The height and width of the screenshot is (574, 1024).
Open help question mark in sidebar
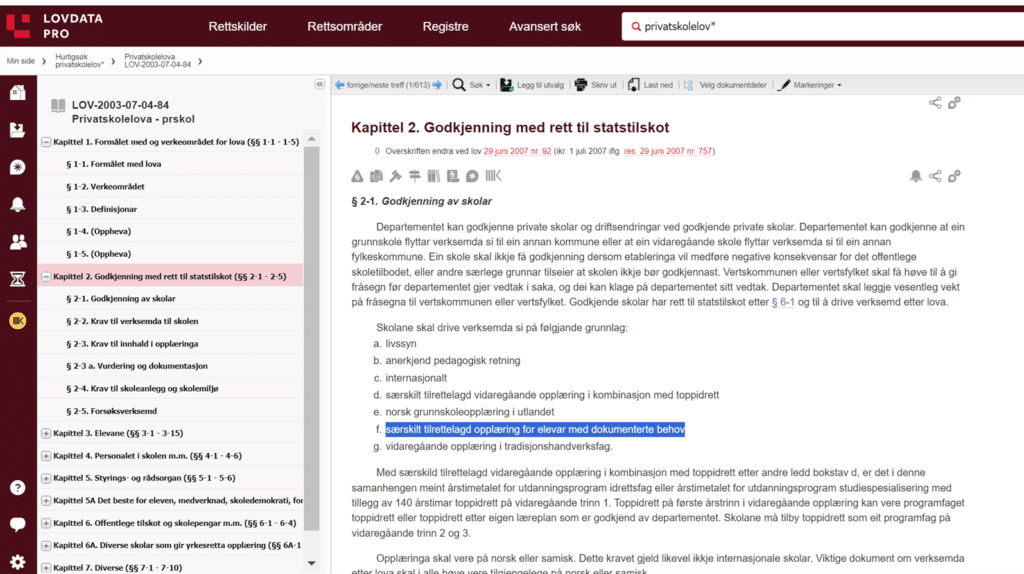coord(18,488)
